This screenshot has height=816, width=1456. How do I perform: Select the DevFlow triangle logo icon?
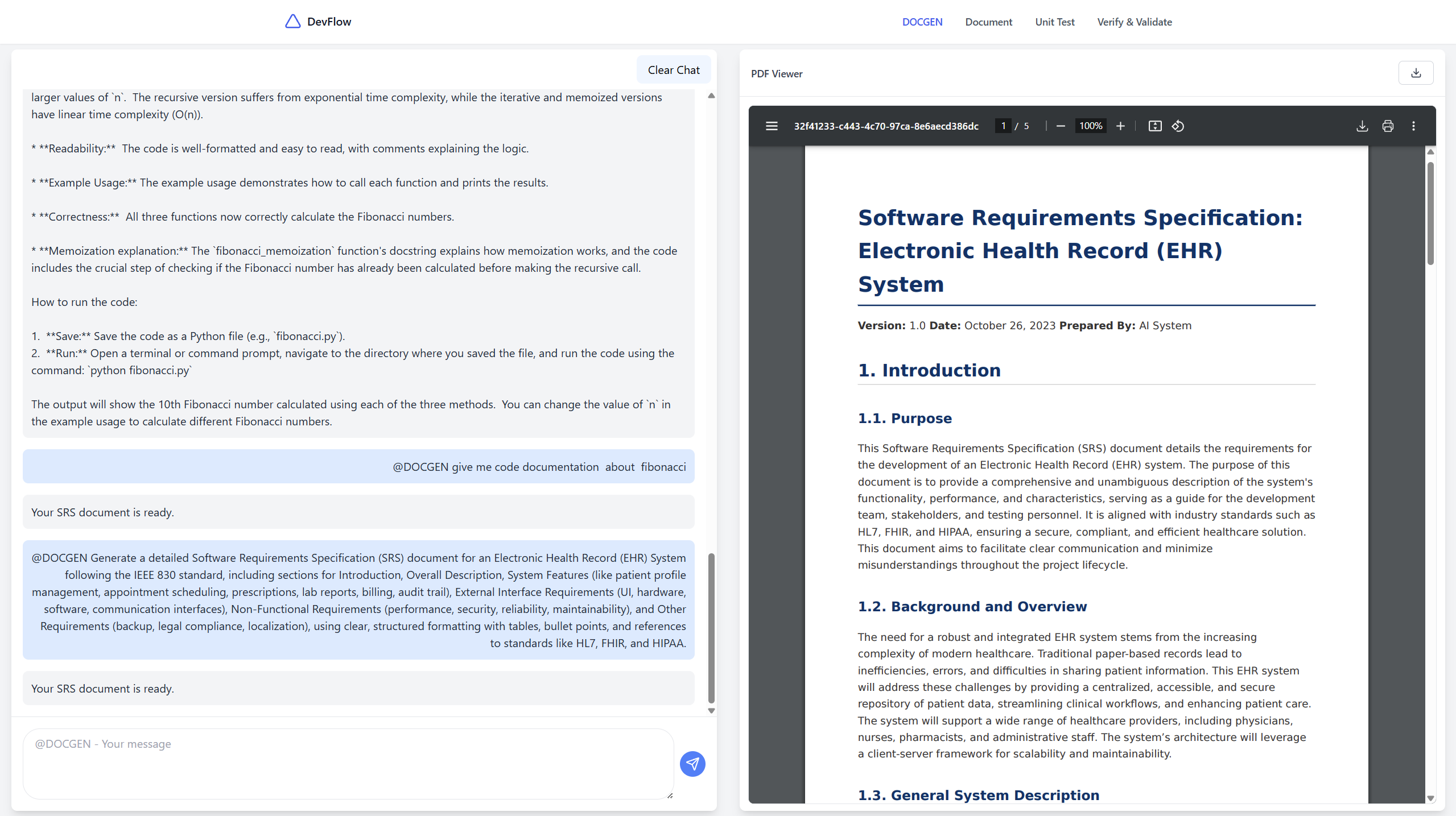pos(292,21)
